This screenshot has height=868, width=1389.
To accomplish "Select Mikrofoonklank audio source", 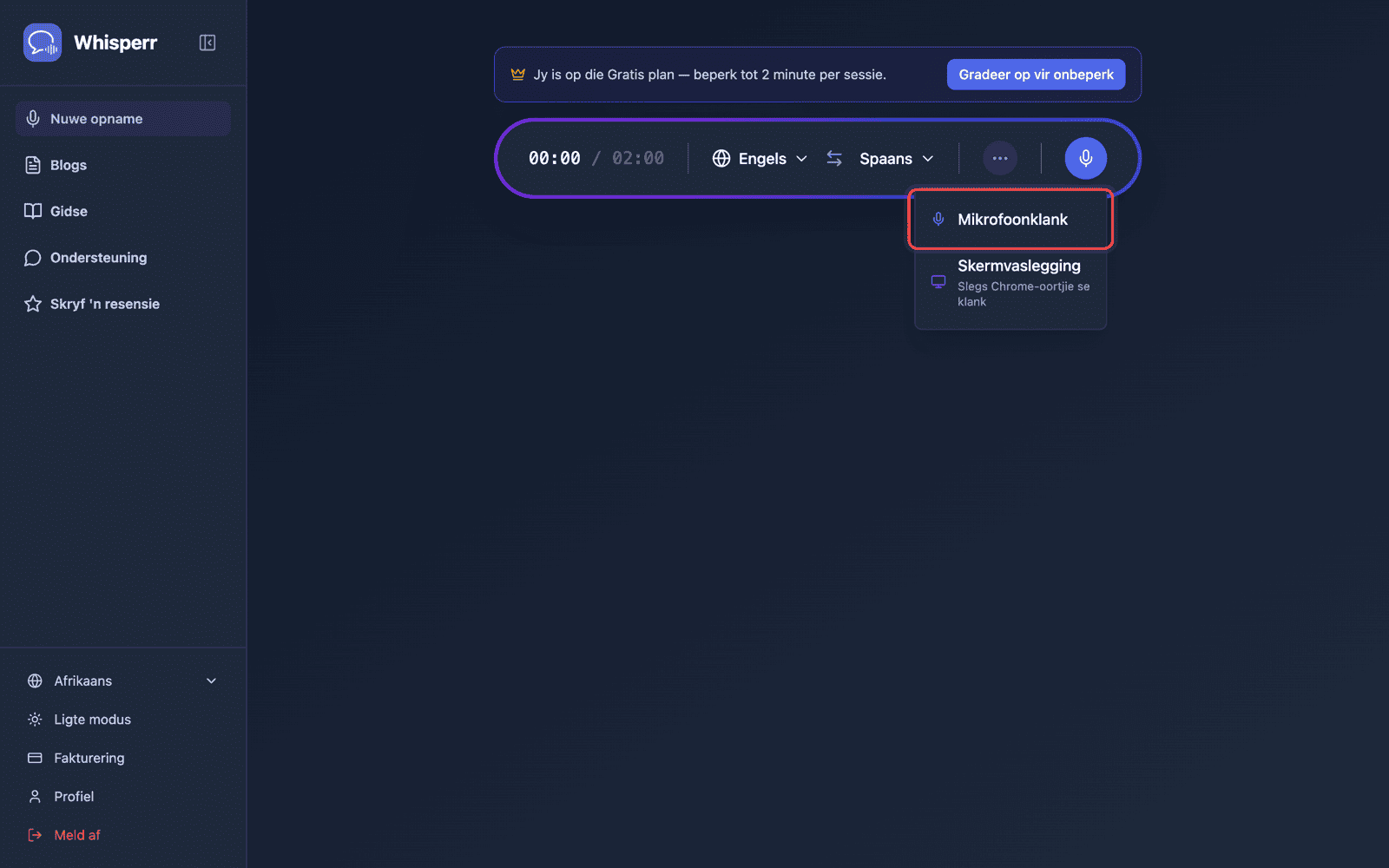I will pyautogui.click(x=1010, y=220).
